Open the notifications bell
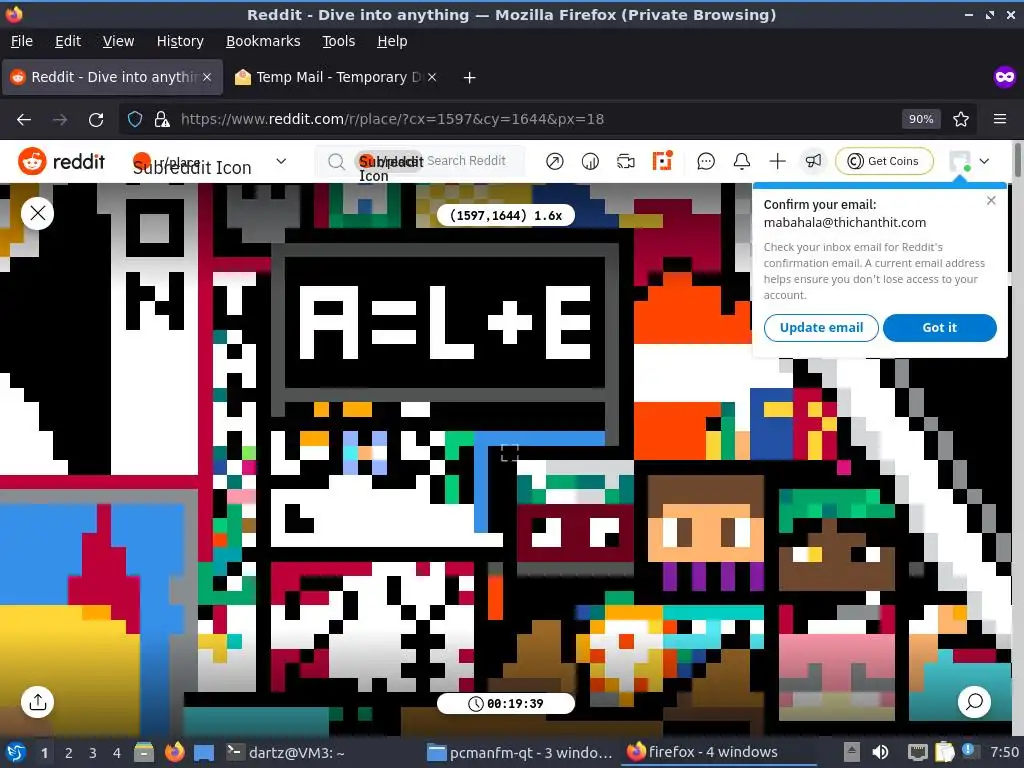Screen dimensions: 1024x768 (742, 161)
